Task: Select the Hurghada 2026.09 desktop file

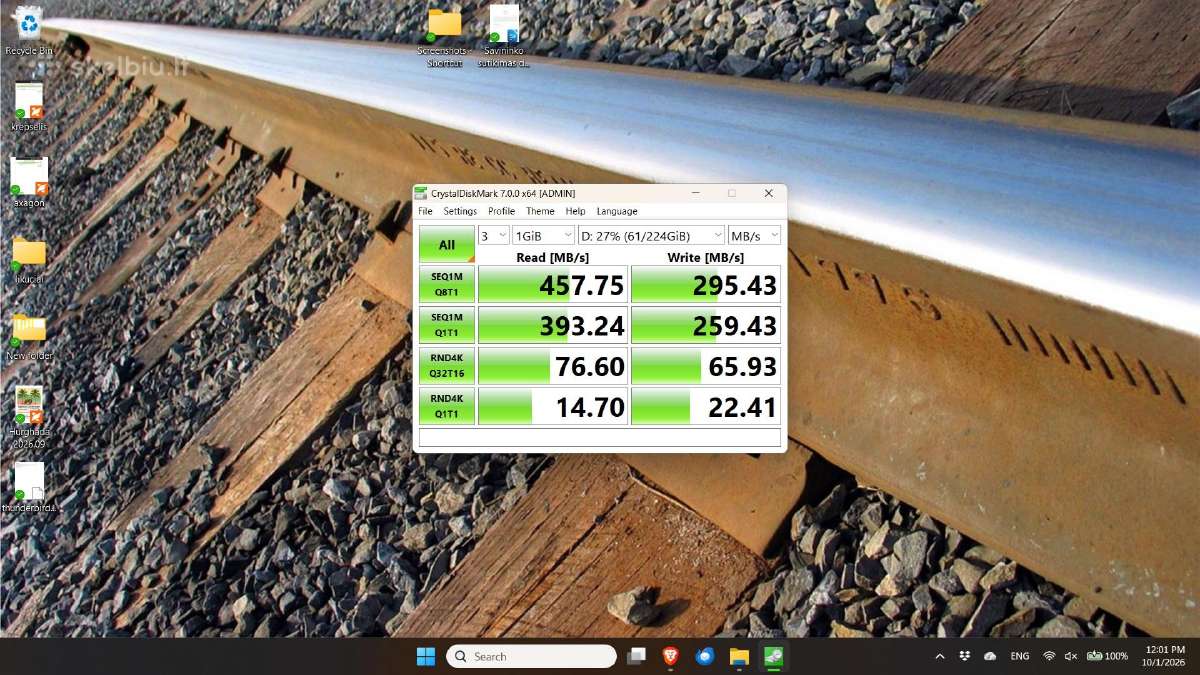Action: (x=29, y=418)
